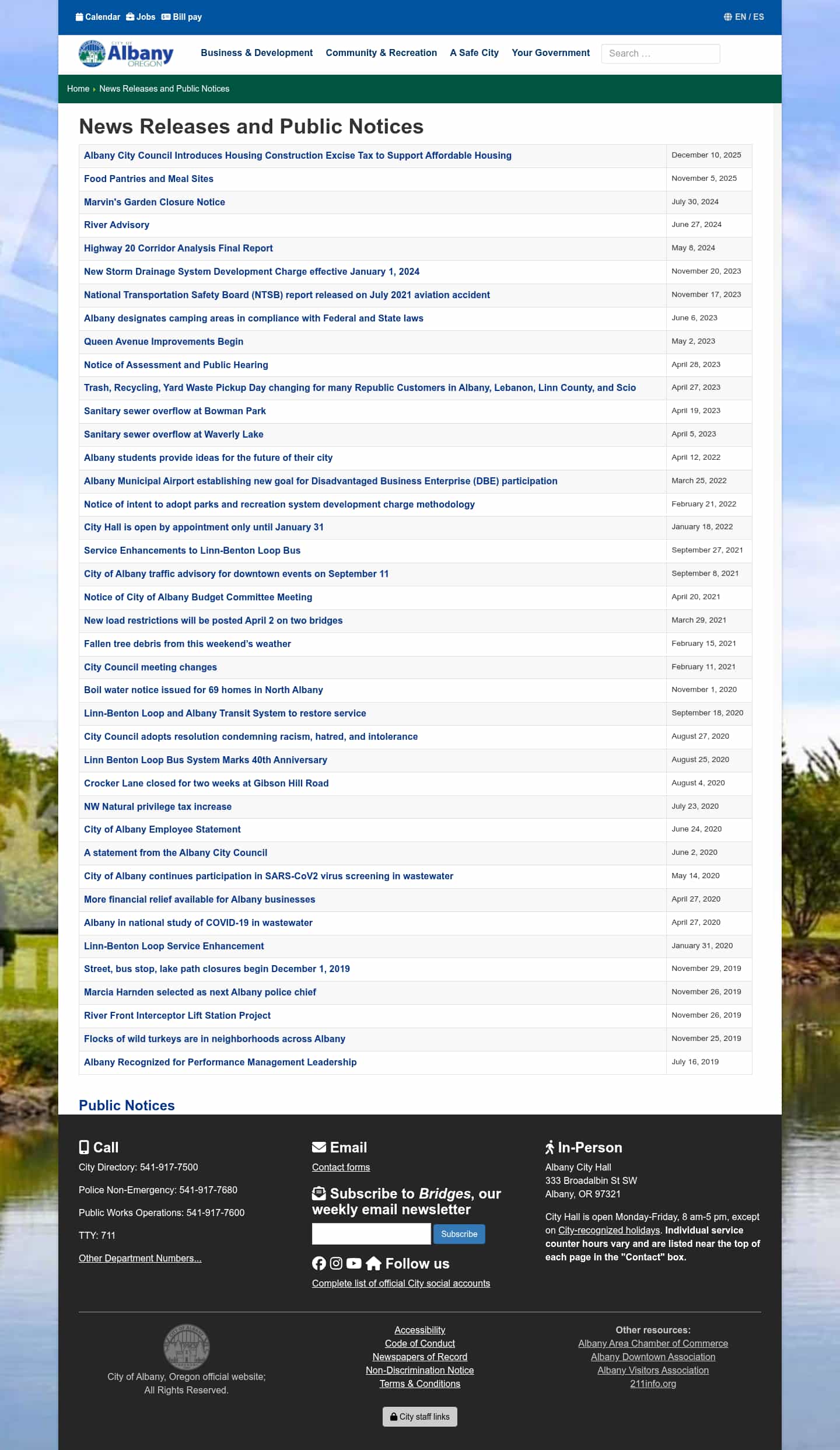Screen dimensions: 840x1450
Task: Open the Bill pay link
Action: coord(181,17)
